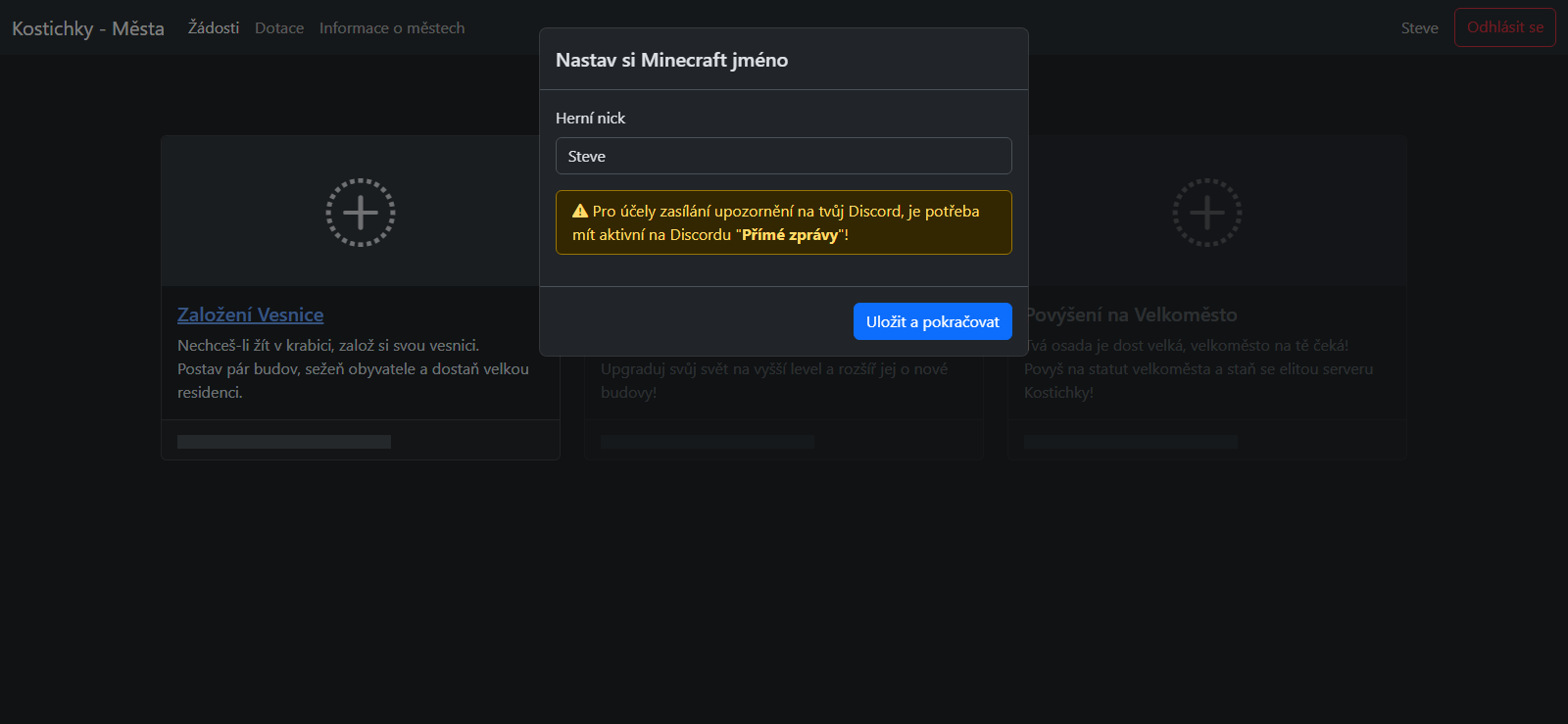Image resolution: width=1568 pixels, height=724 pixels.
Task: Click the Nastav si Minecraft jméno dialog title
Action: (672, 60)
